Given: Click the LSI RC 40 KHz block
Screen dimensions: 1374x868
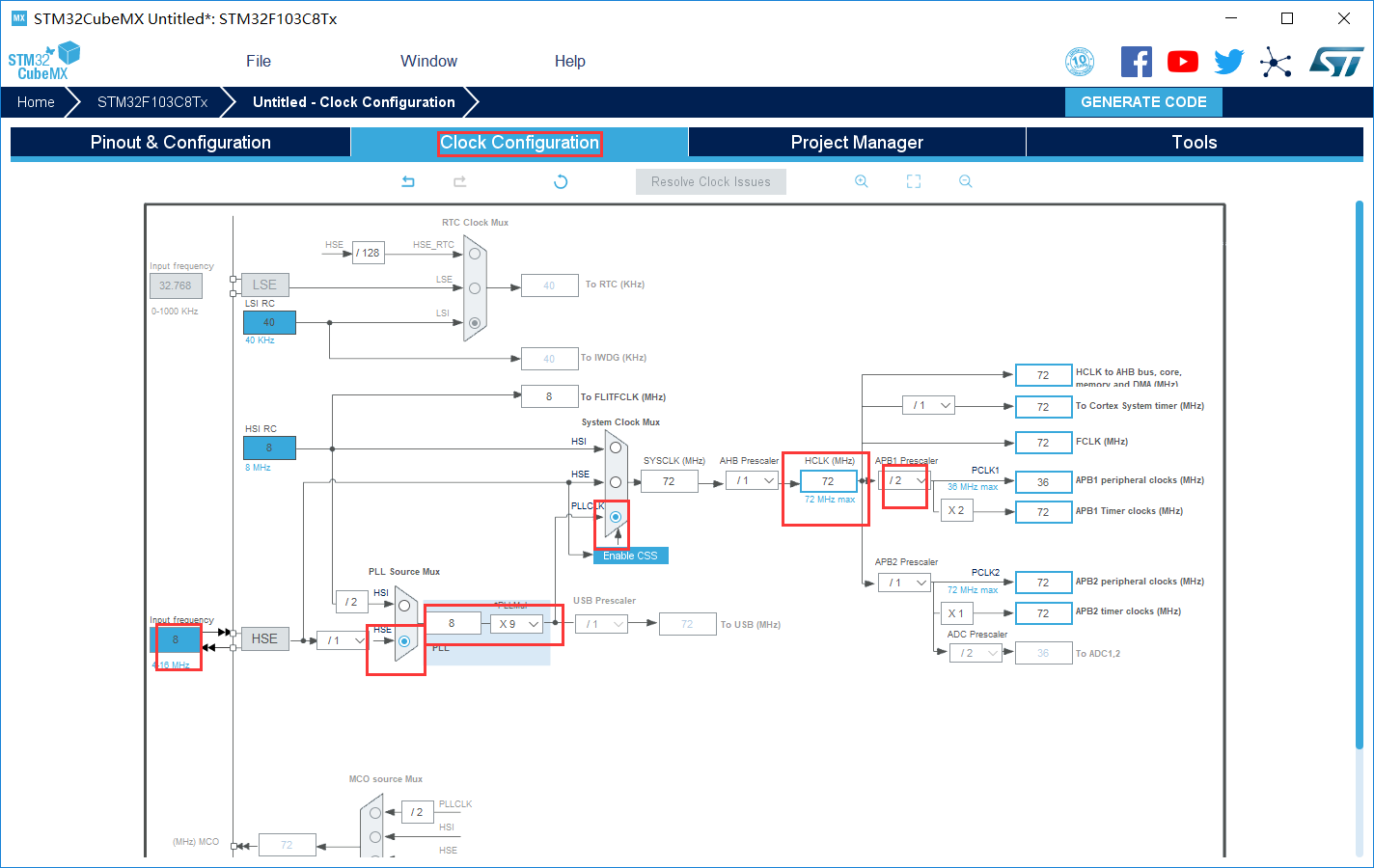Looking at the screenshot, I should 269,322.
